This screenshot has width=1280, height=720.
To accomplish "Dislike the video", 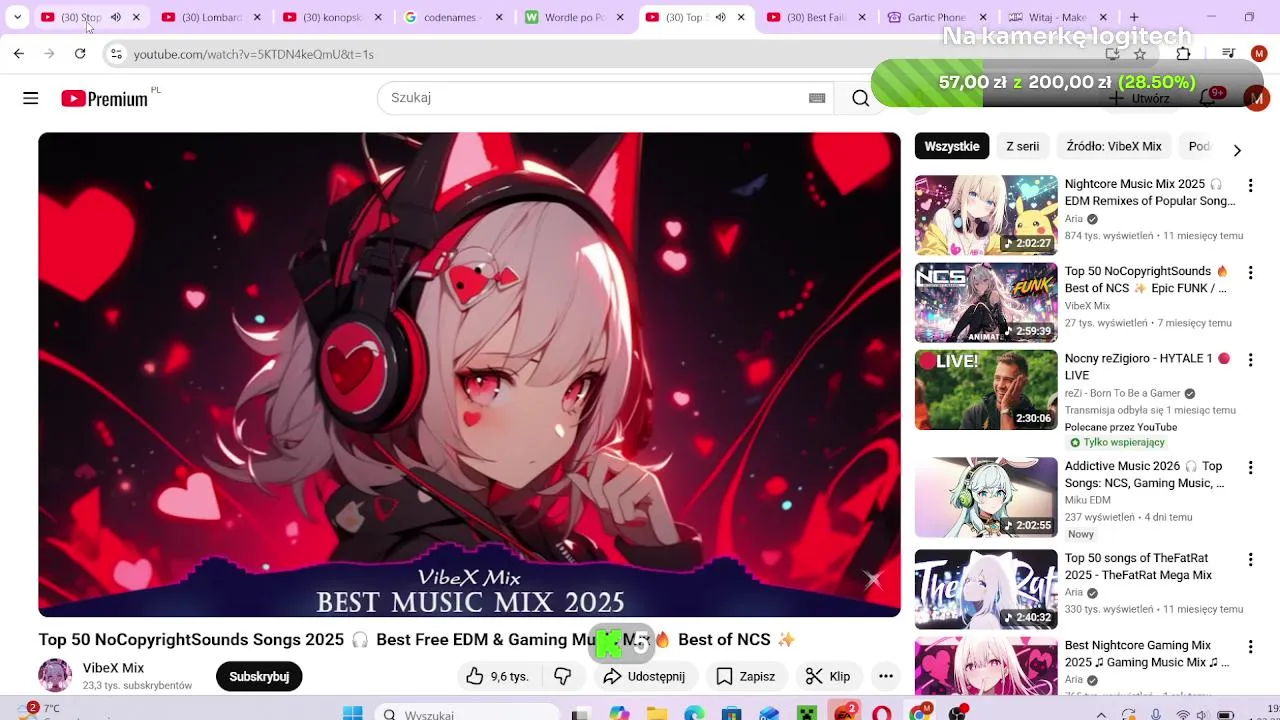I will click(x=563, y=677).
